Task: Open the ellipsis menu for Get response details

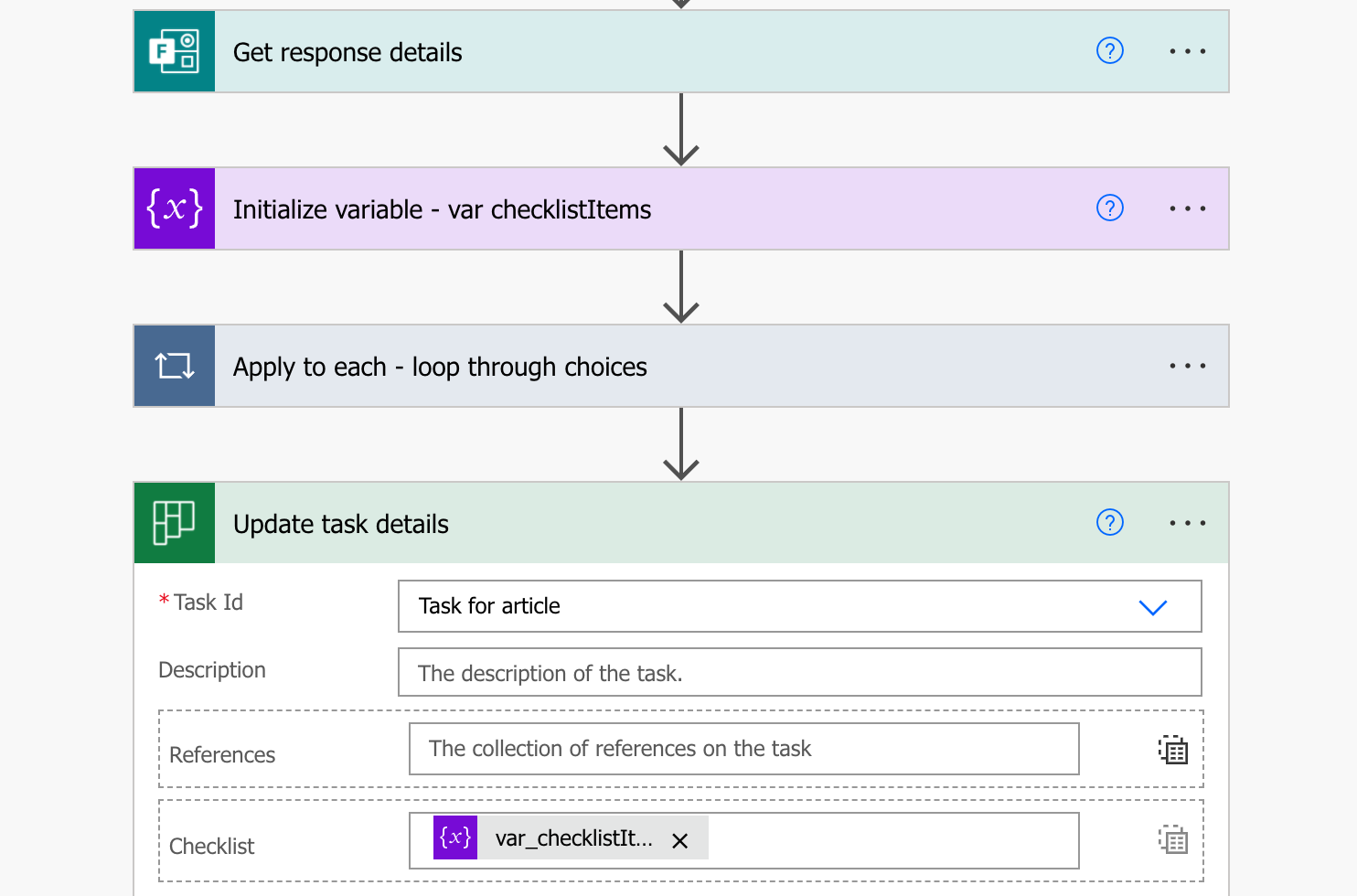Action: click(1187, 51)
